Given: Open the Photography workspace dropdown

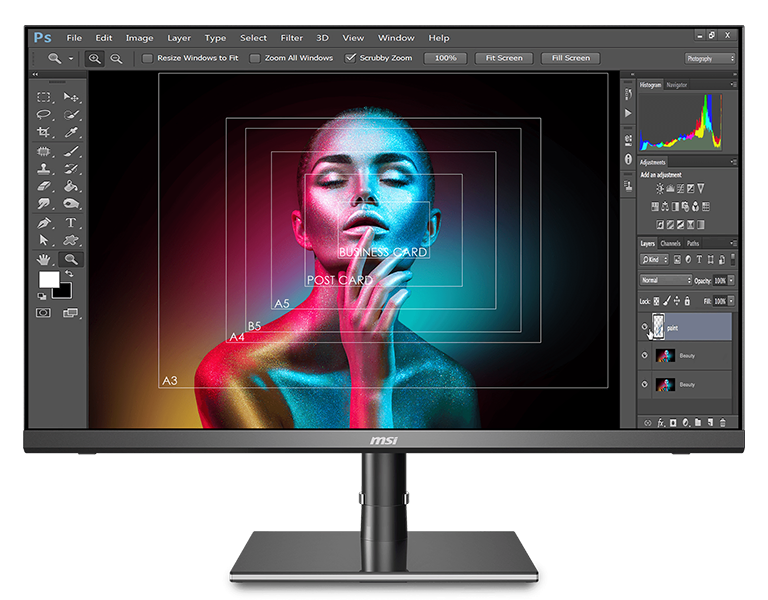Looking at the screenshot, I should pos(710,59).
